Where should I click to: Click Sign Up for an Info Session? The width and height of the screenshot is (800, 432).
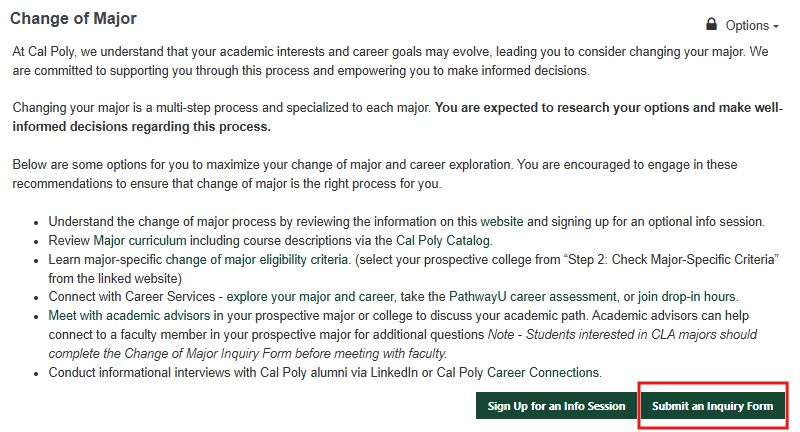(556, 406)
